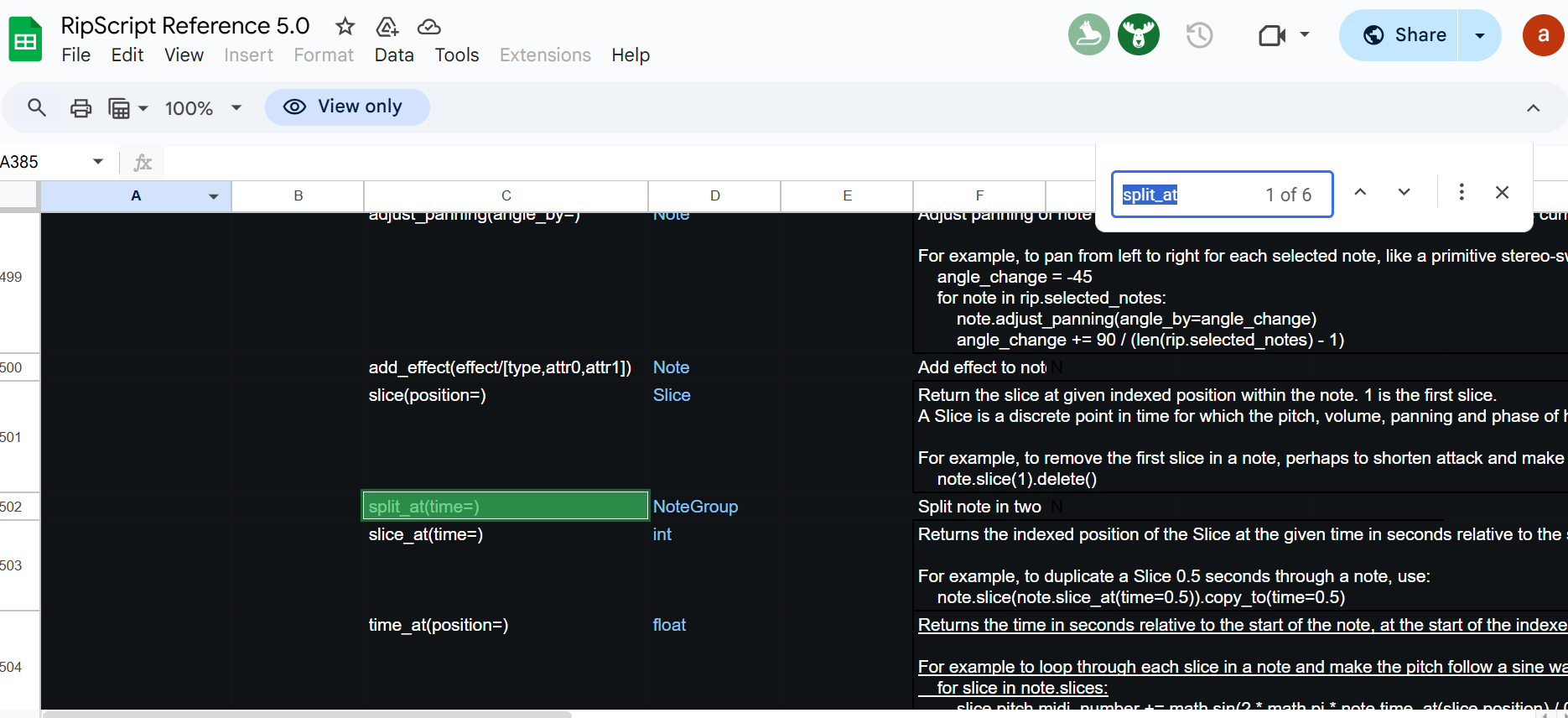Go to next search match
1568x718 pixels.
coord(1404,192)
